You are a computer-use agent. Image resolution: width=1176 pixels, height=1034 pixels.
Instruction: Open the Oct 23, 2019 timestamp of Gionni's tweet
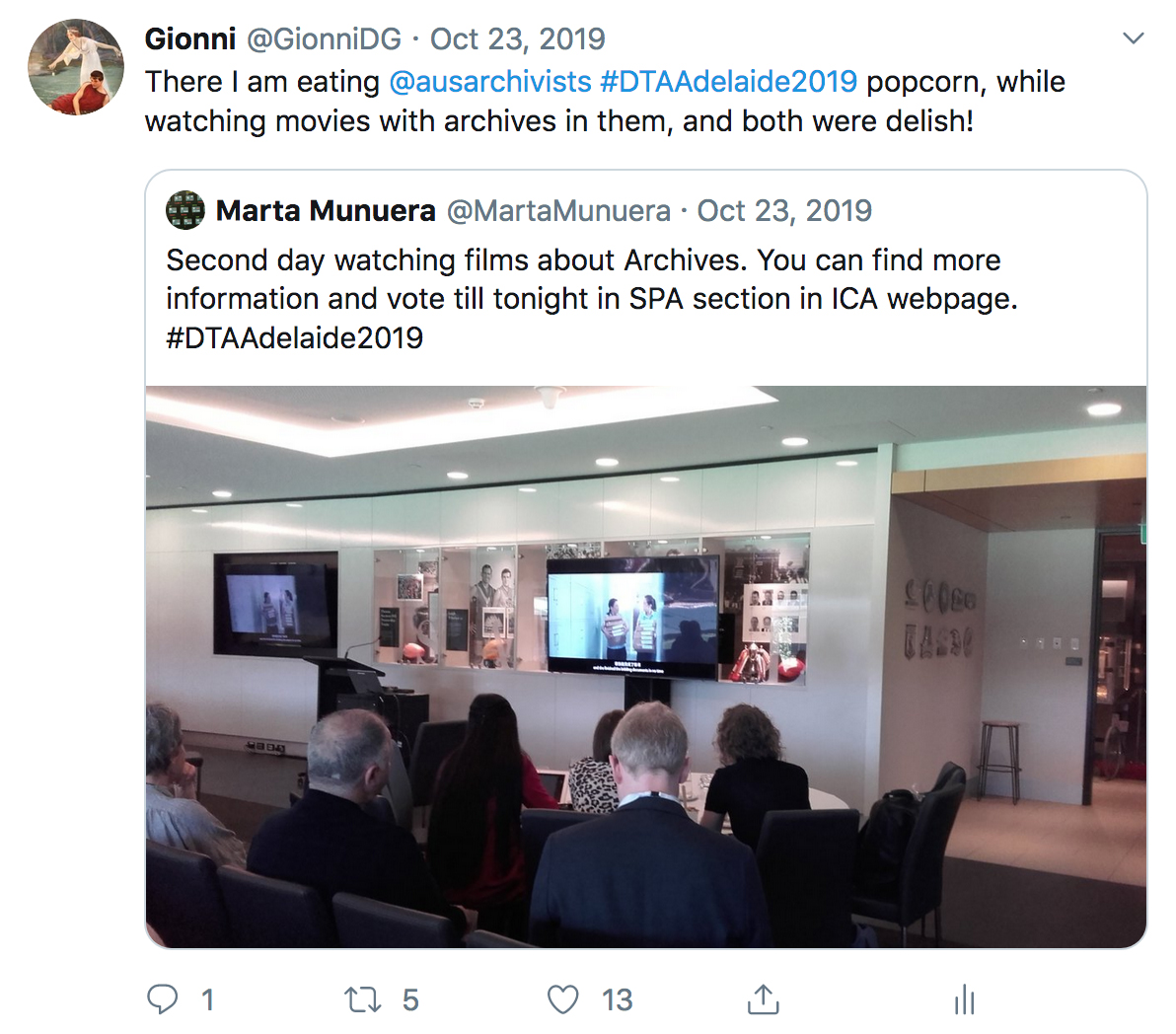pos(518,39)
